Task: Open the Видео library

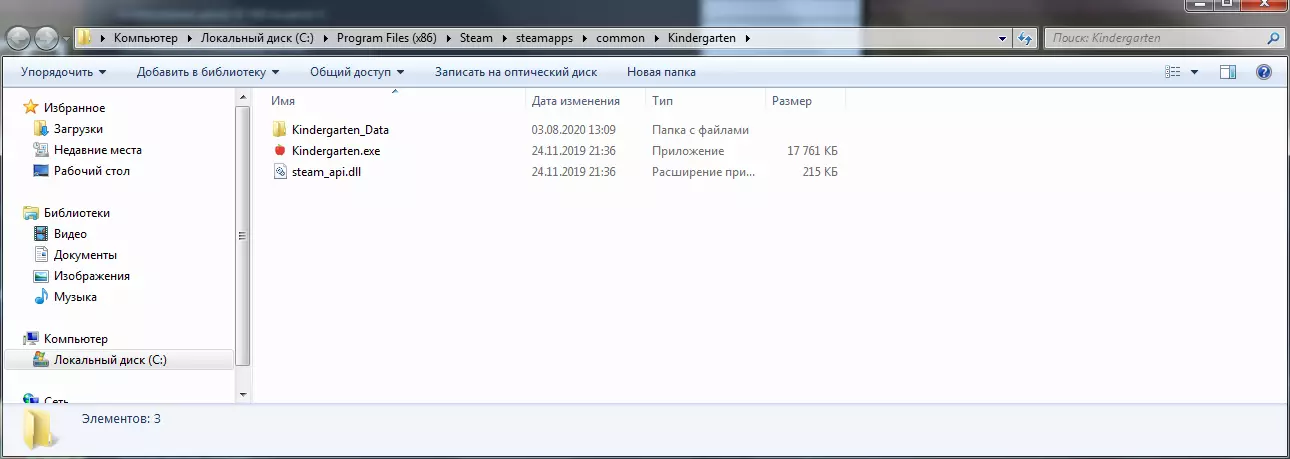Action: (x=70, y=234)
